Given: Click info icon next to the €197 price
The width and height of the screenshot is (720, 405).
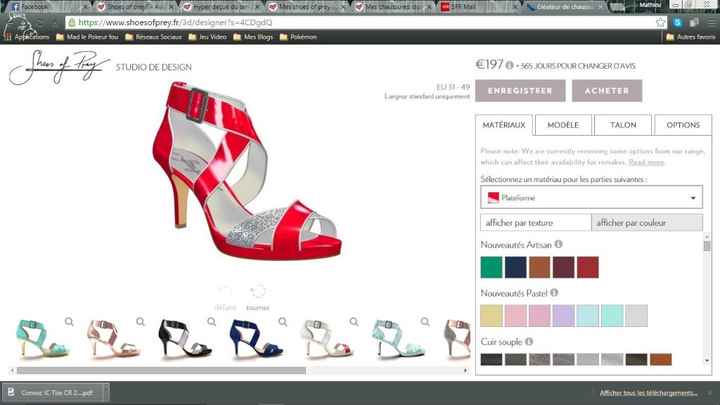Looking at the screenshot, I should tap(509, 66).
